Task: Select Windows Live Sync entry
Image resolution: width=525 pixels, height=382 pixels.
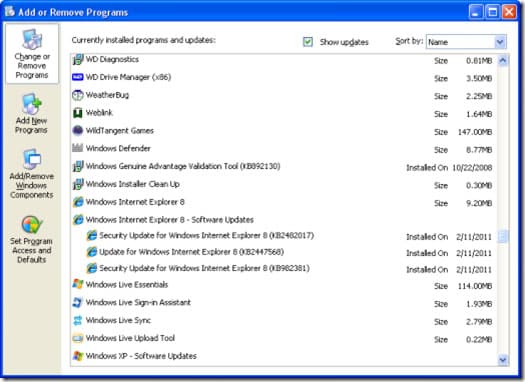Action: (x=118, y=320)
